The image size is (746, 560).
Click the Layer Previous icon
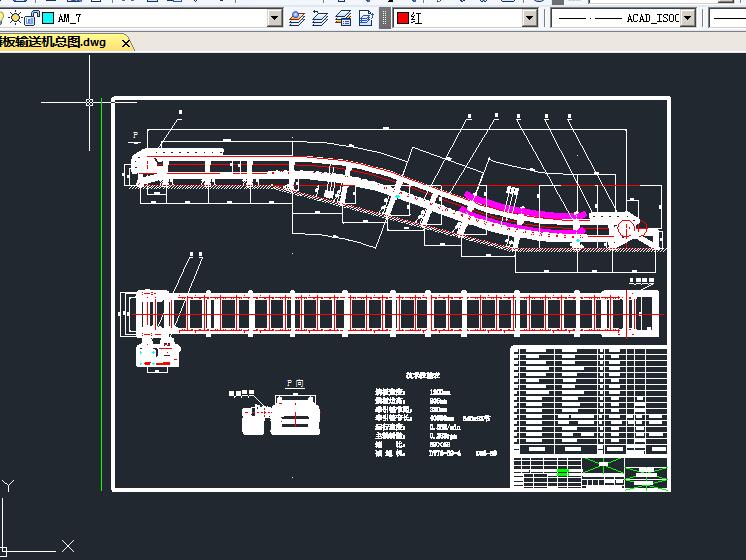pyautogui.click(x=320, y=18)
